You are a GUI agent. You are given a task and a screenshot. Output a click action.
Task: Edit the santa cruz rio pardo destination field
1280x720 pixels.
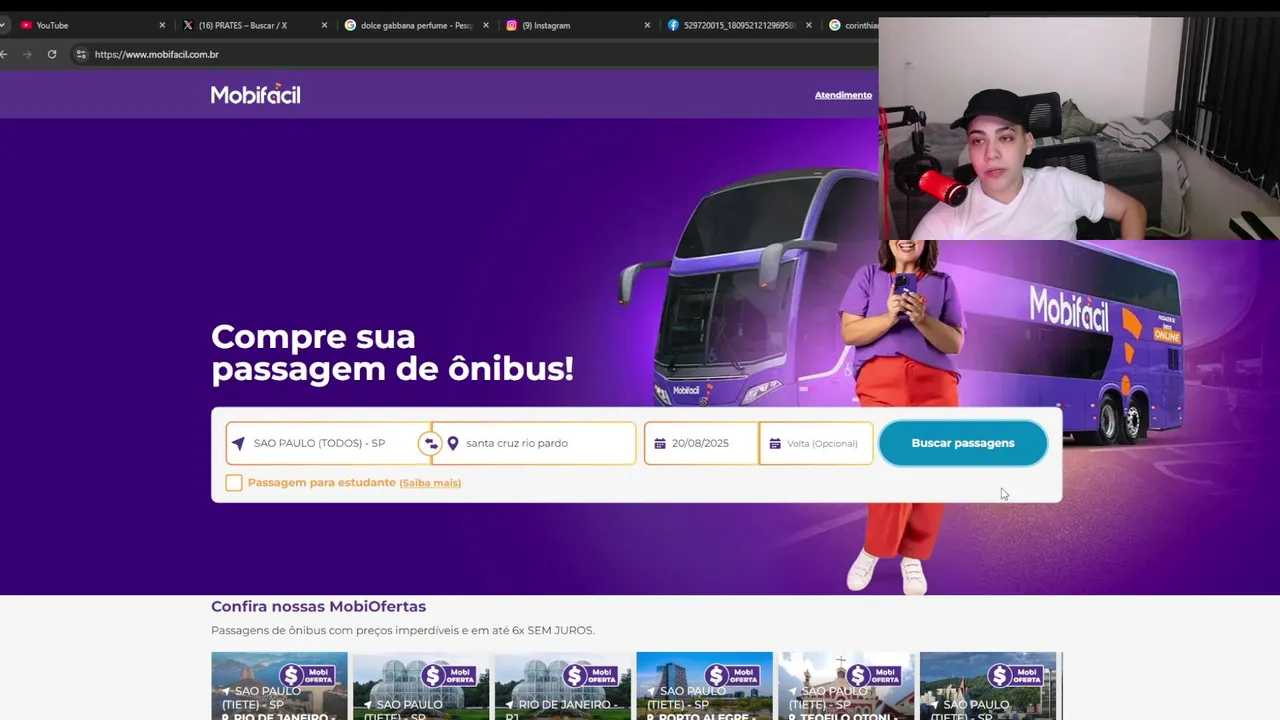pos(534,443)
